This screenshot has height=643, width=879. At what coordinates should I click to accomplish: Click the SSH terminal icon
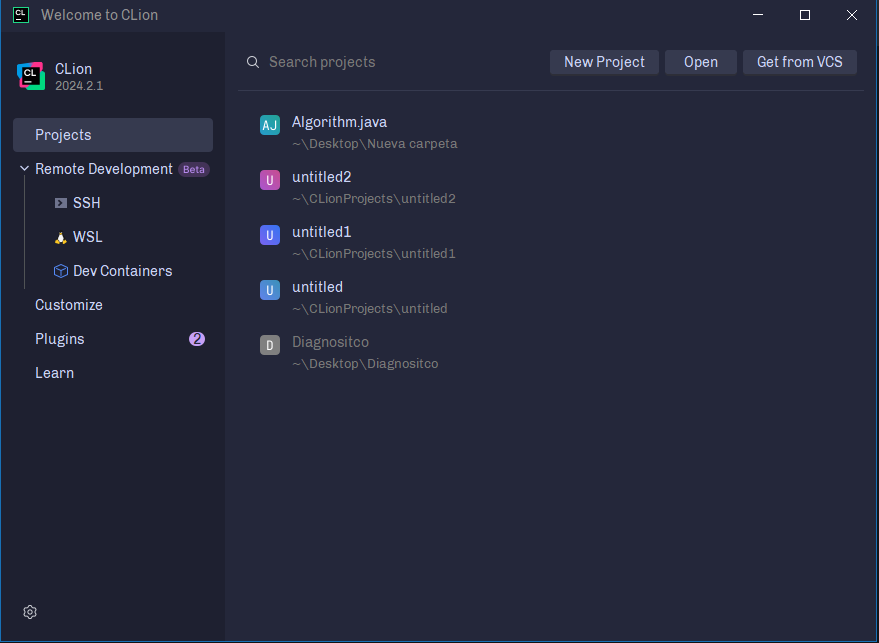(x=61, y=203)
